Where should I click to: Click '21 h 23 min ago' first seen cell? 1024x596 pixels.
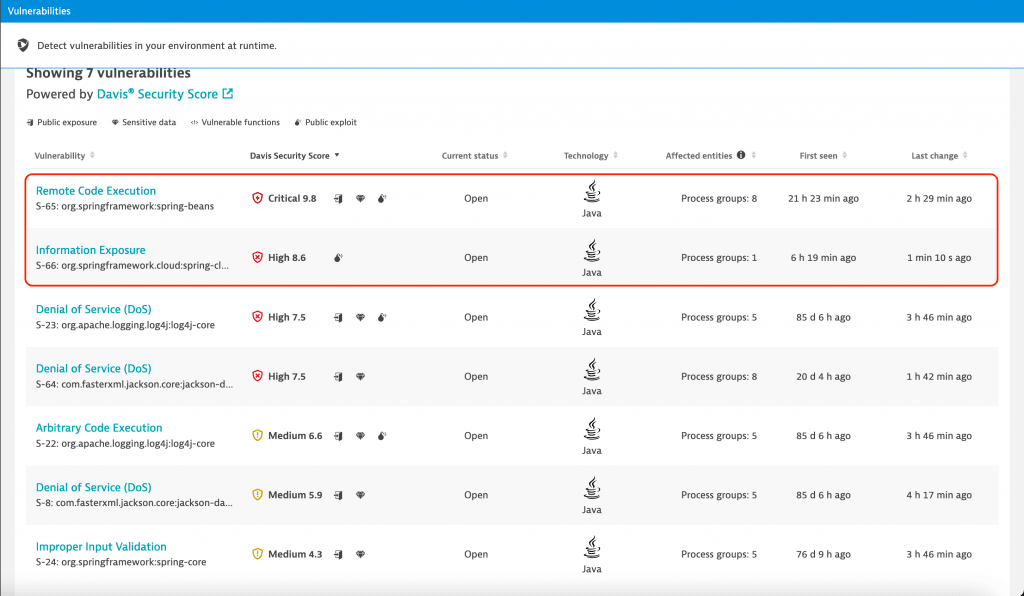pos(823,198)
